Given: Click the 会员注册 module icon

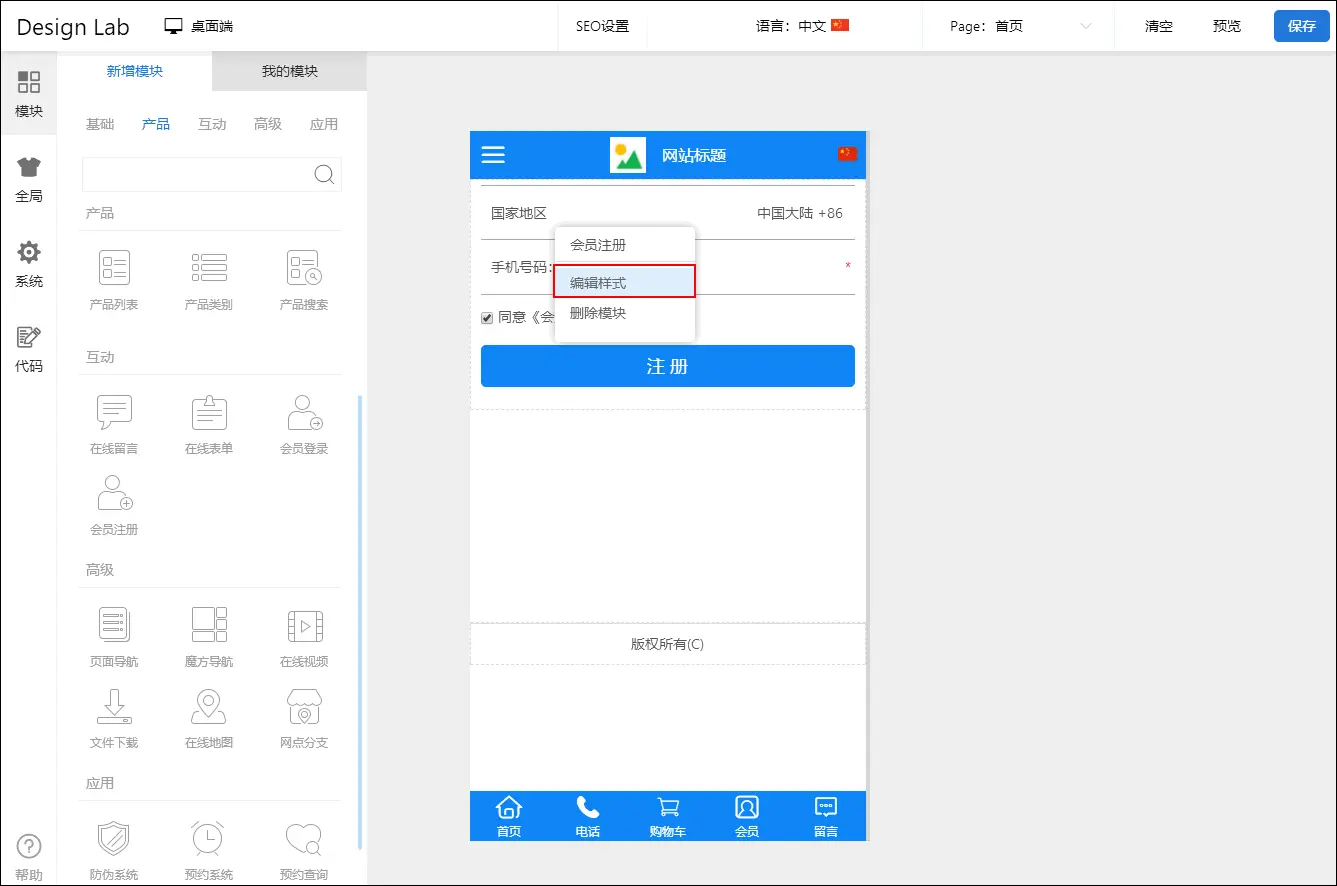Looking at the screenshot, I should tap(114, 493).
